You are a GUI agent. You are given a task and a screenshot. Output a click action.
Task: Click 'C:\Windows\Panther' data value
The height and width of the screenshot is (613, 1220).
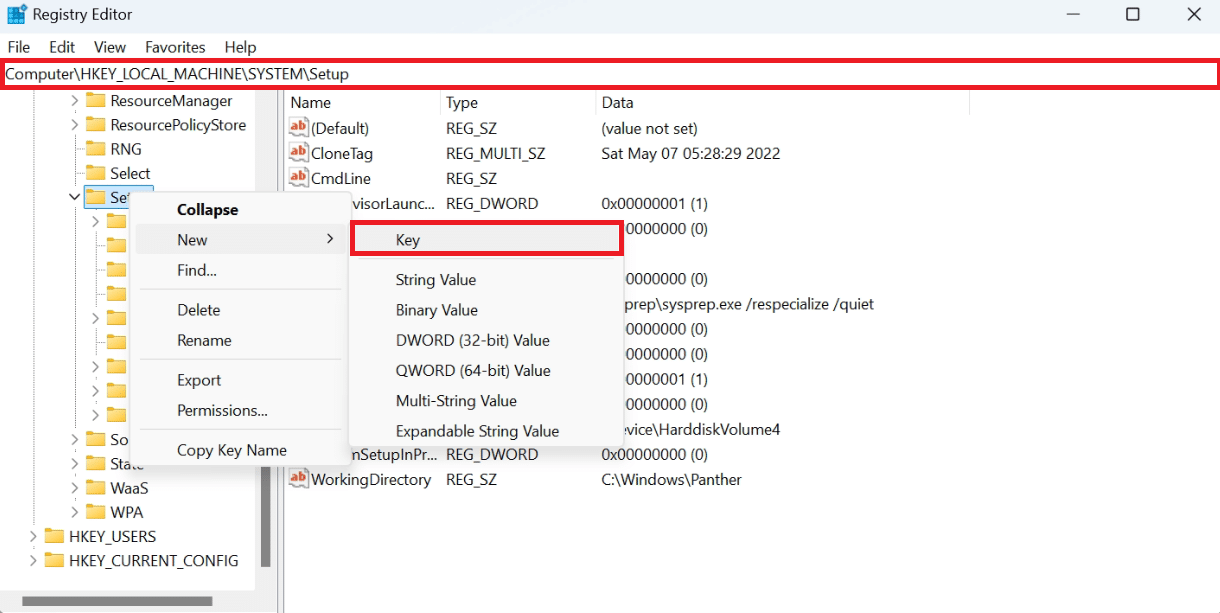(x=672, y=479)
